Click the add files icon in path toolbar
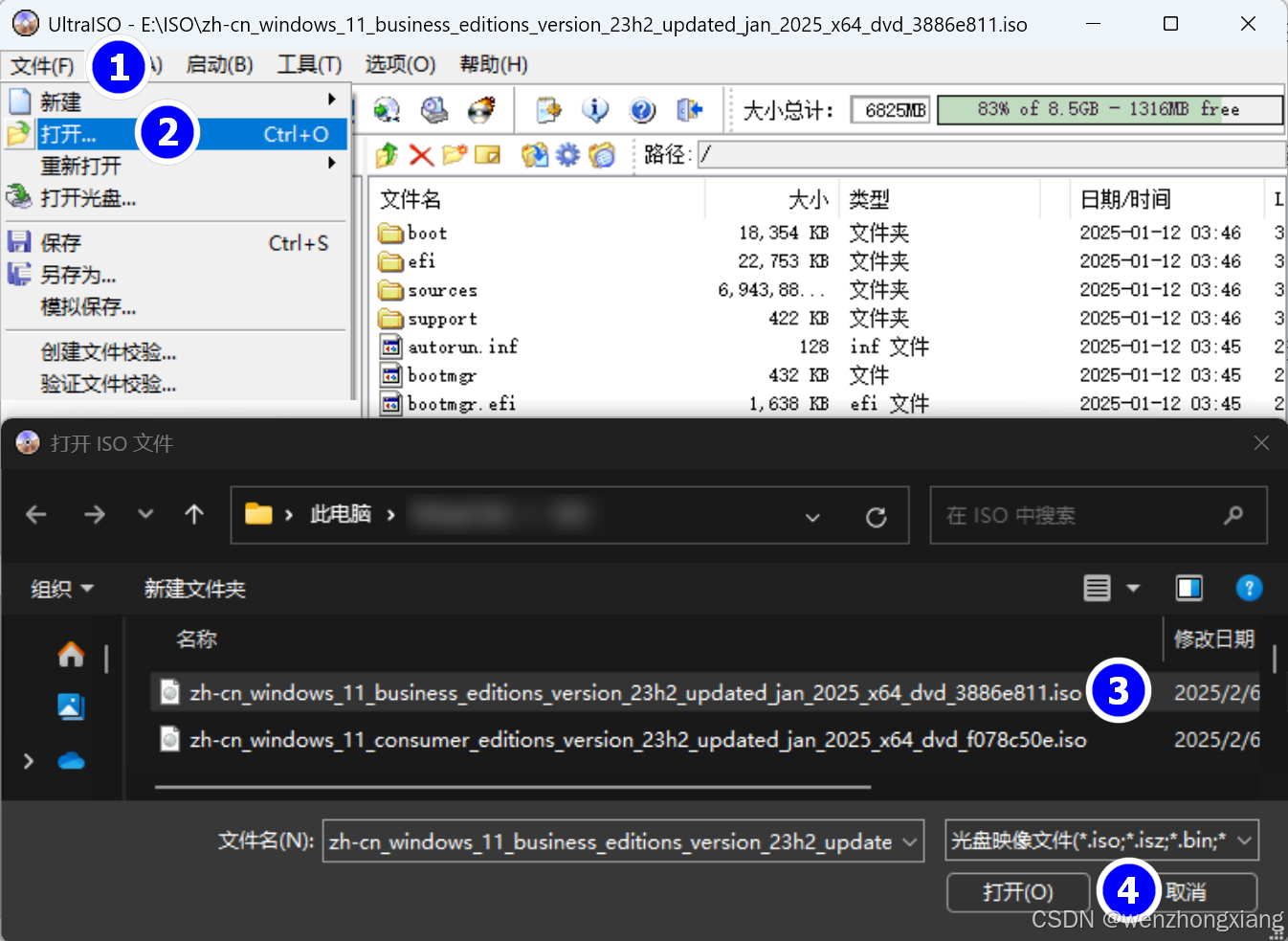 pyautogui.click(x=534, y=154)
